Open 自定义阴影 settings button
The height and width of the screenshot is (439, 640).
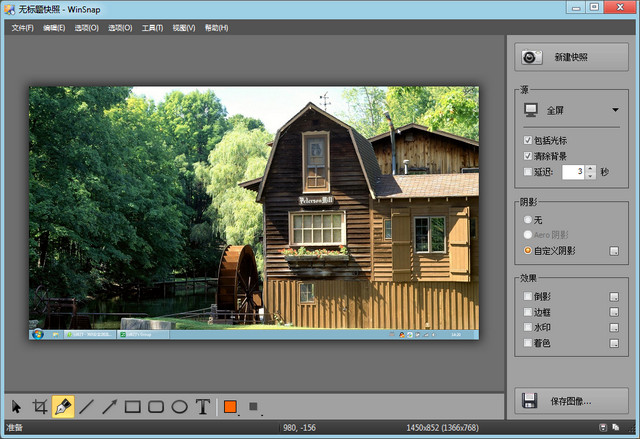tap(614, 250)
